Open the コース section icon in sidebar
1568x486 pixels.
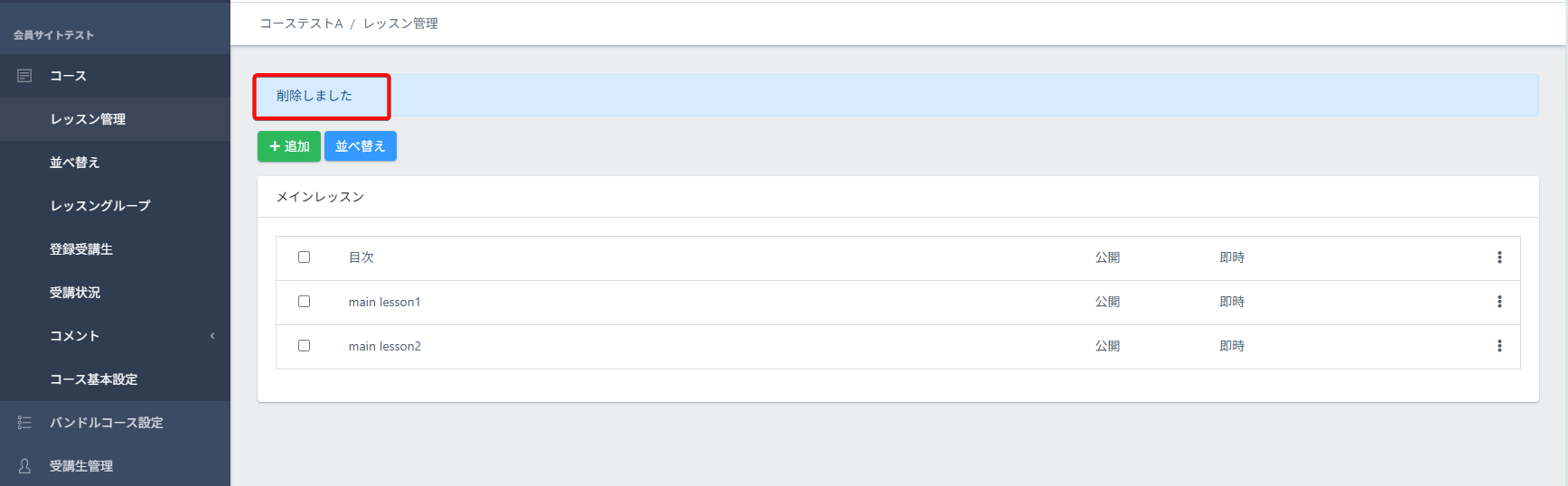tap(24, 76)
